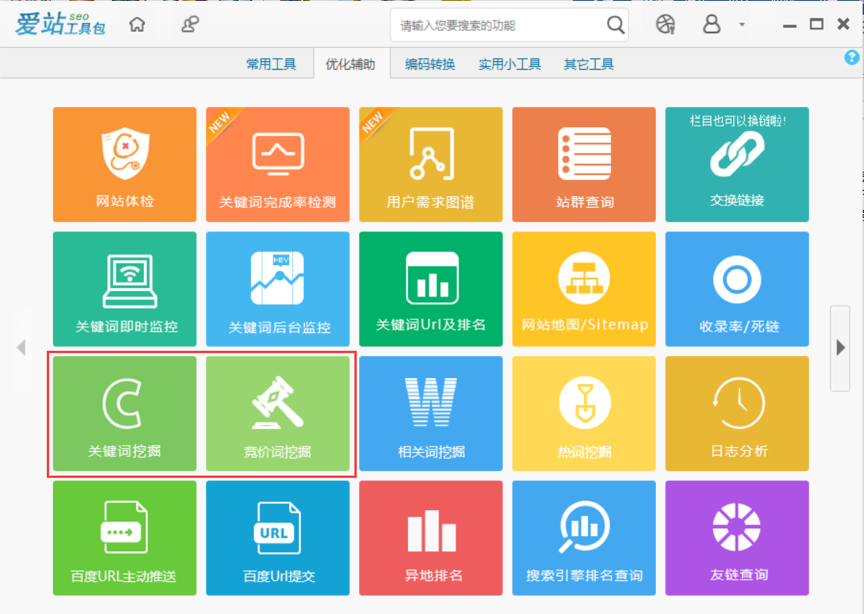
Task: Minimize the 爱站 toolkit window
Action: coord(790,25)
